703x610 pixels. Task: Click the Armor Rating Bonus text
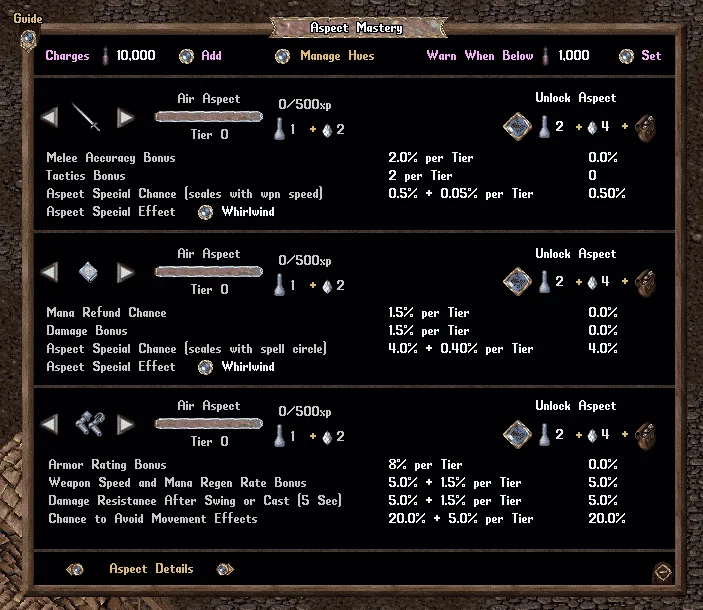tap(107, 465)
